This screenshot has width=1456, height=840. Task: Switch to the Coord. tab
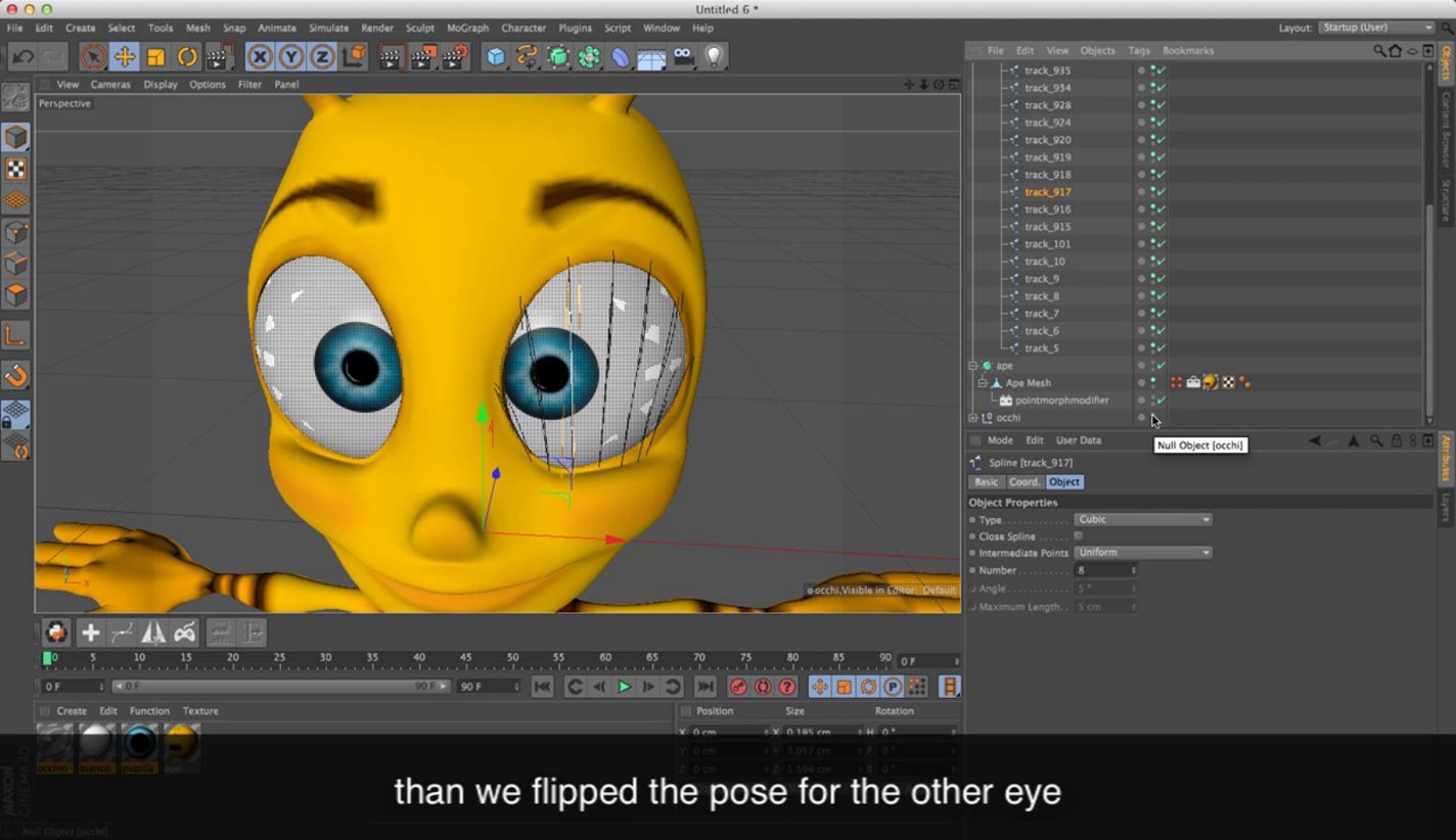point(1024,482)
